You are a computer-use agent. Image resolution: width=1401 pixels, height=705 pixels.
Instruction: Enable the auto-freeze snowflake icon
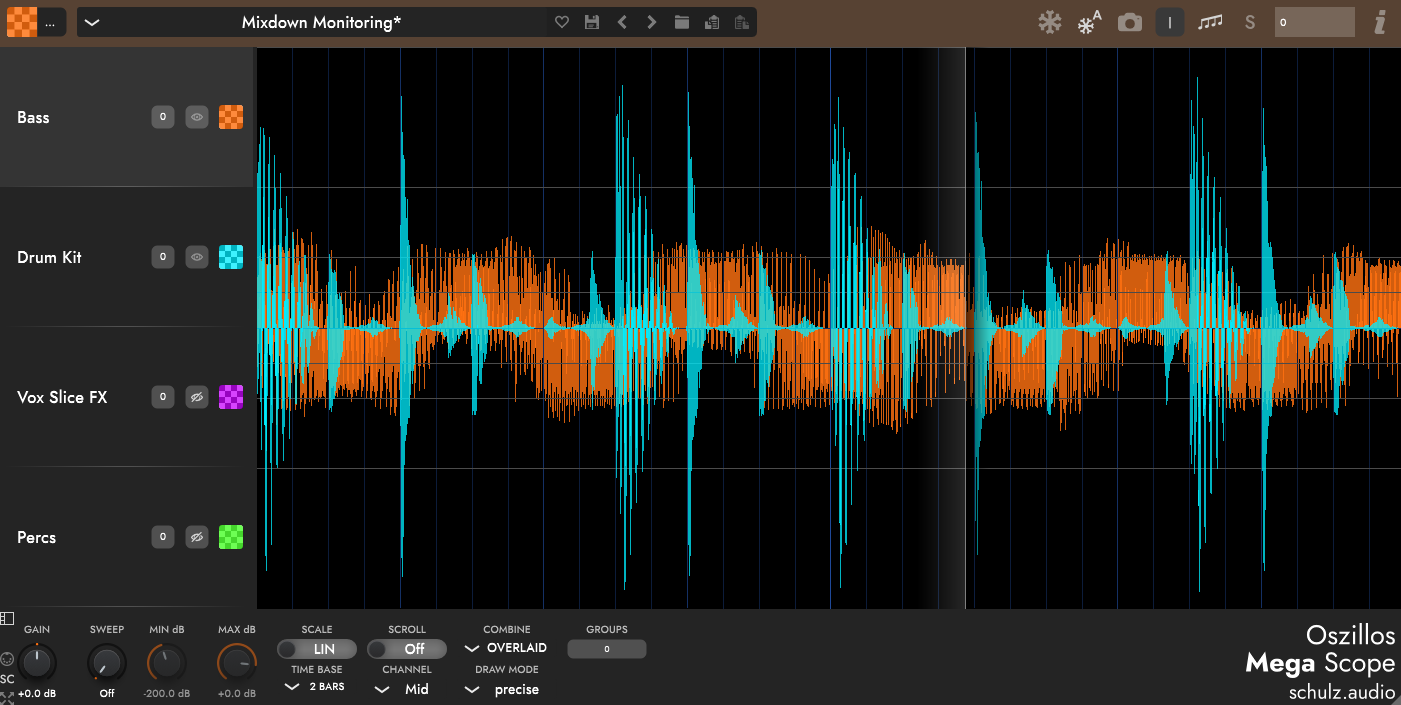coord(1089,22)
